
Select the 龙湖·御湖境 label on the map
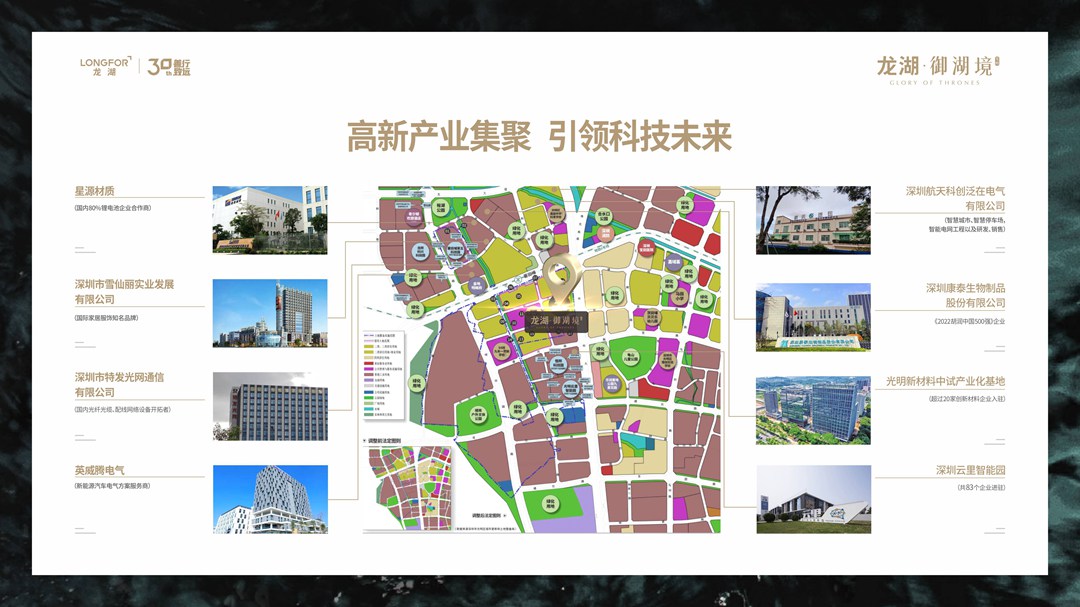tap(558, 321)
